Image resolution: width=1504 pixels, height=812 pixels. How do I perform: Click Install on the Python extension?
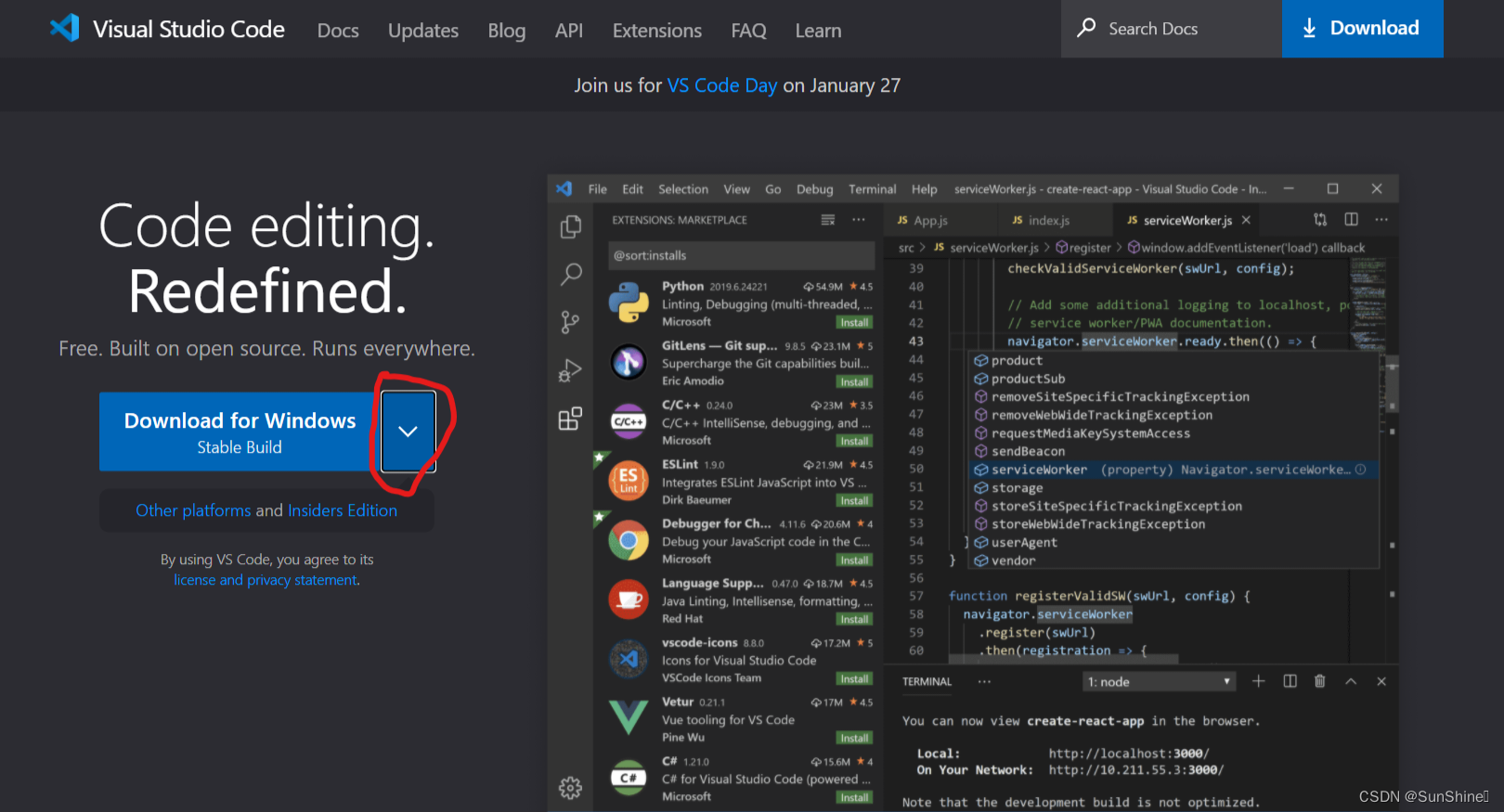tap(854, 322)
